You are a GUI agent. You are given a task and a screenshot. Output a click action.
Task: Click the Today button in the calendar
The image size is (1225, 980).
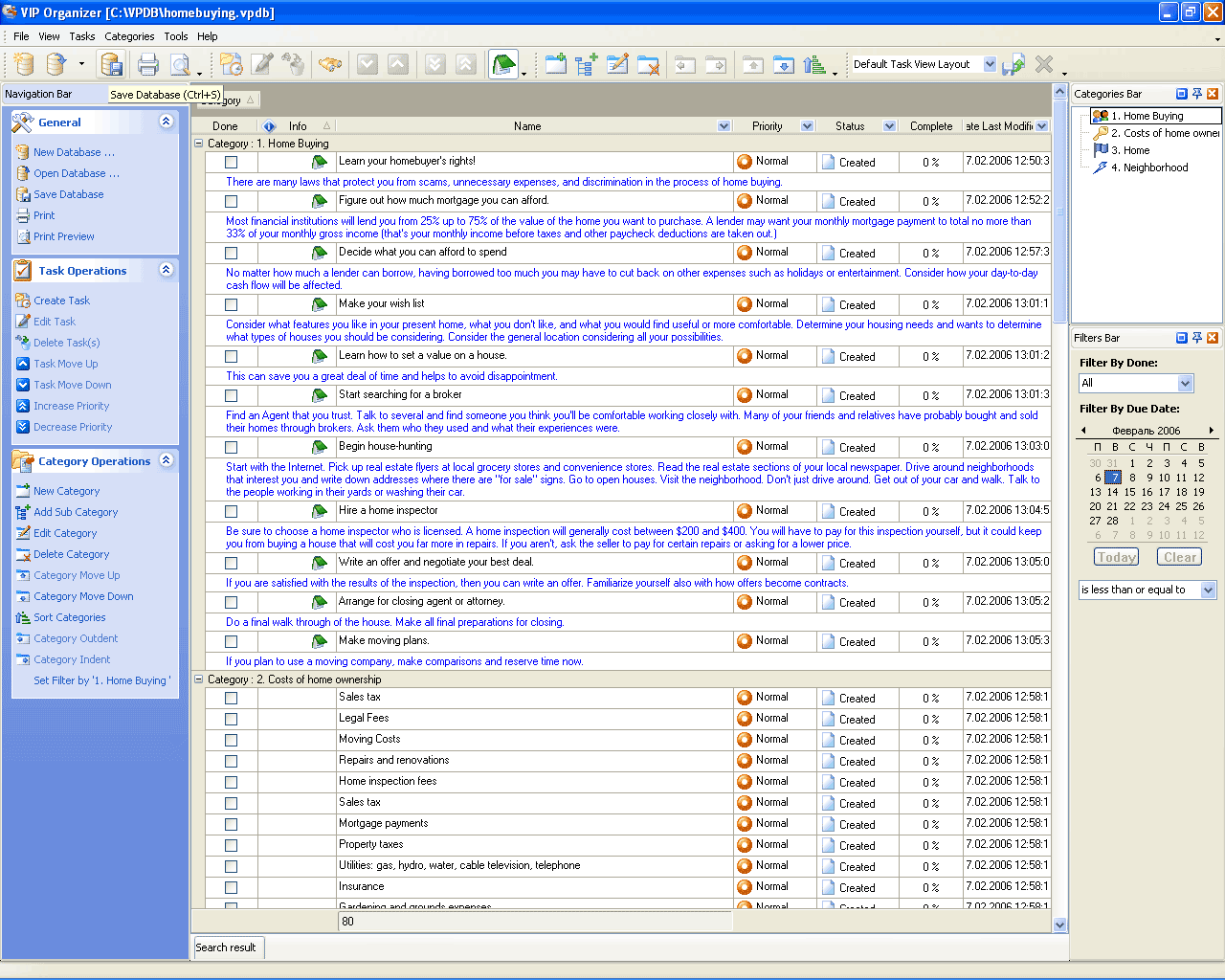1116,557
